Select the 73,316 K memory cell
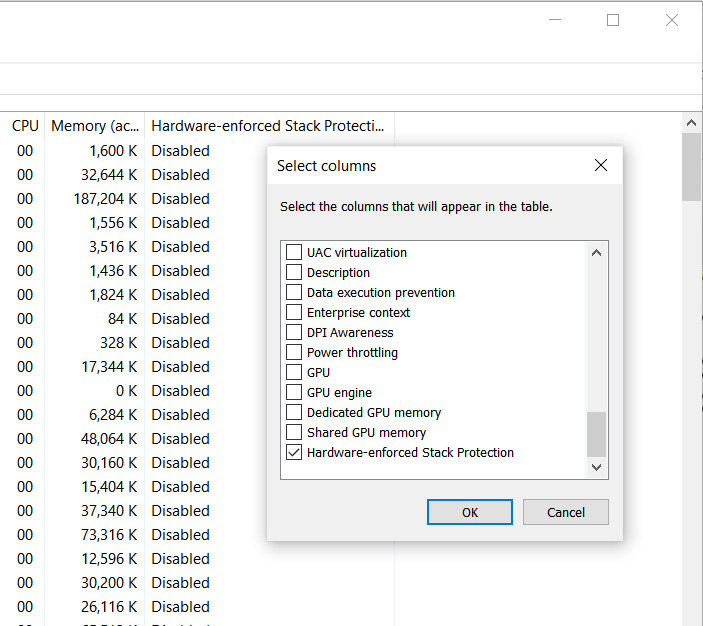703x626 pixels. (109, 535)
